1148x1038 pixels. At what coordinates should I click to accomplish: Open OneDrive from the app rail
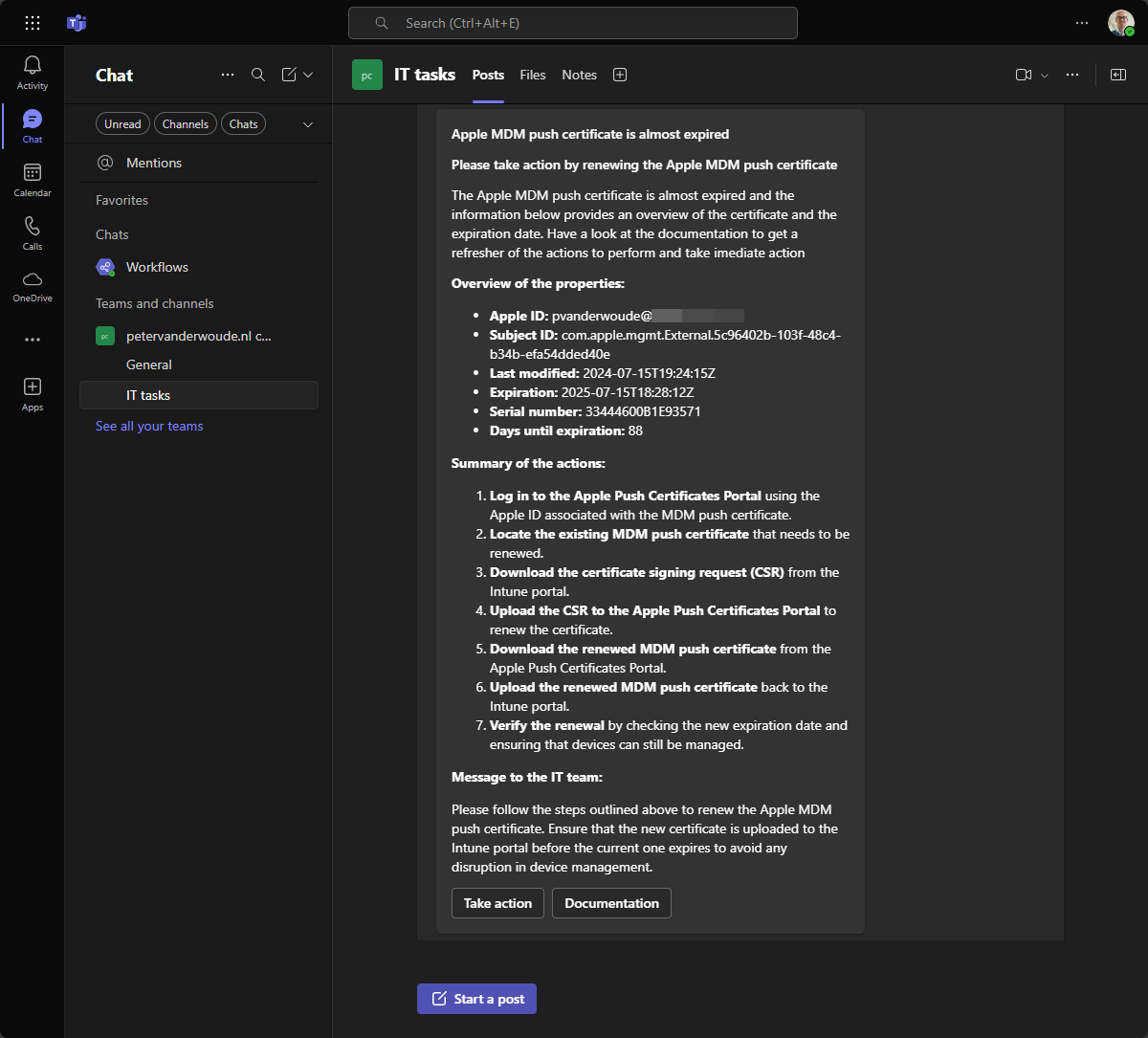pos(33,285)
